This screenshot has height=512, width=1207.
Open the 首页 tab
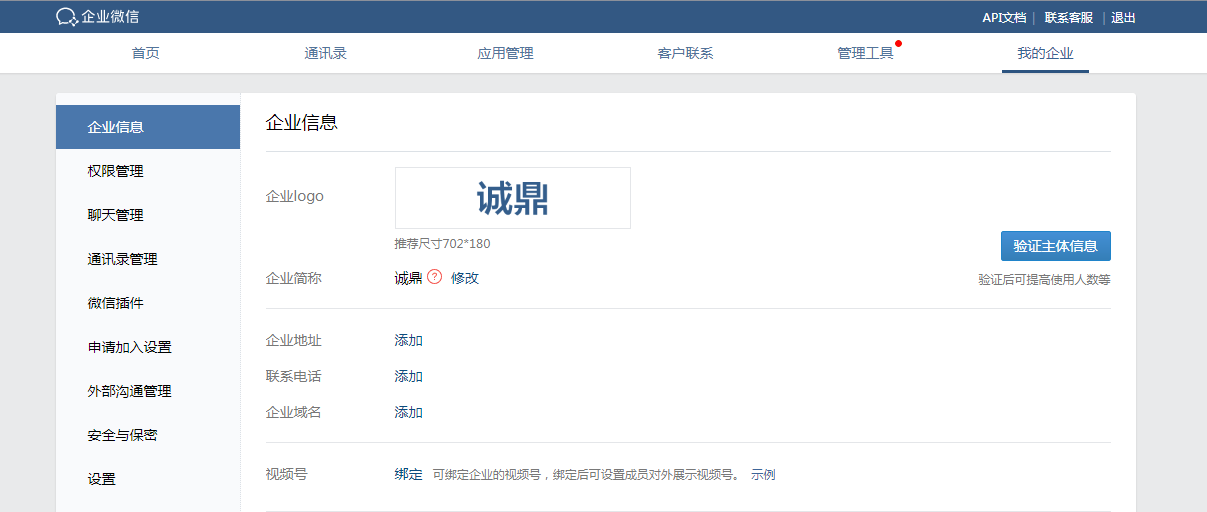tap(146, 53)
